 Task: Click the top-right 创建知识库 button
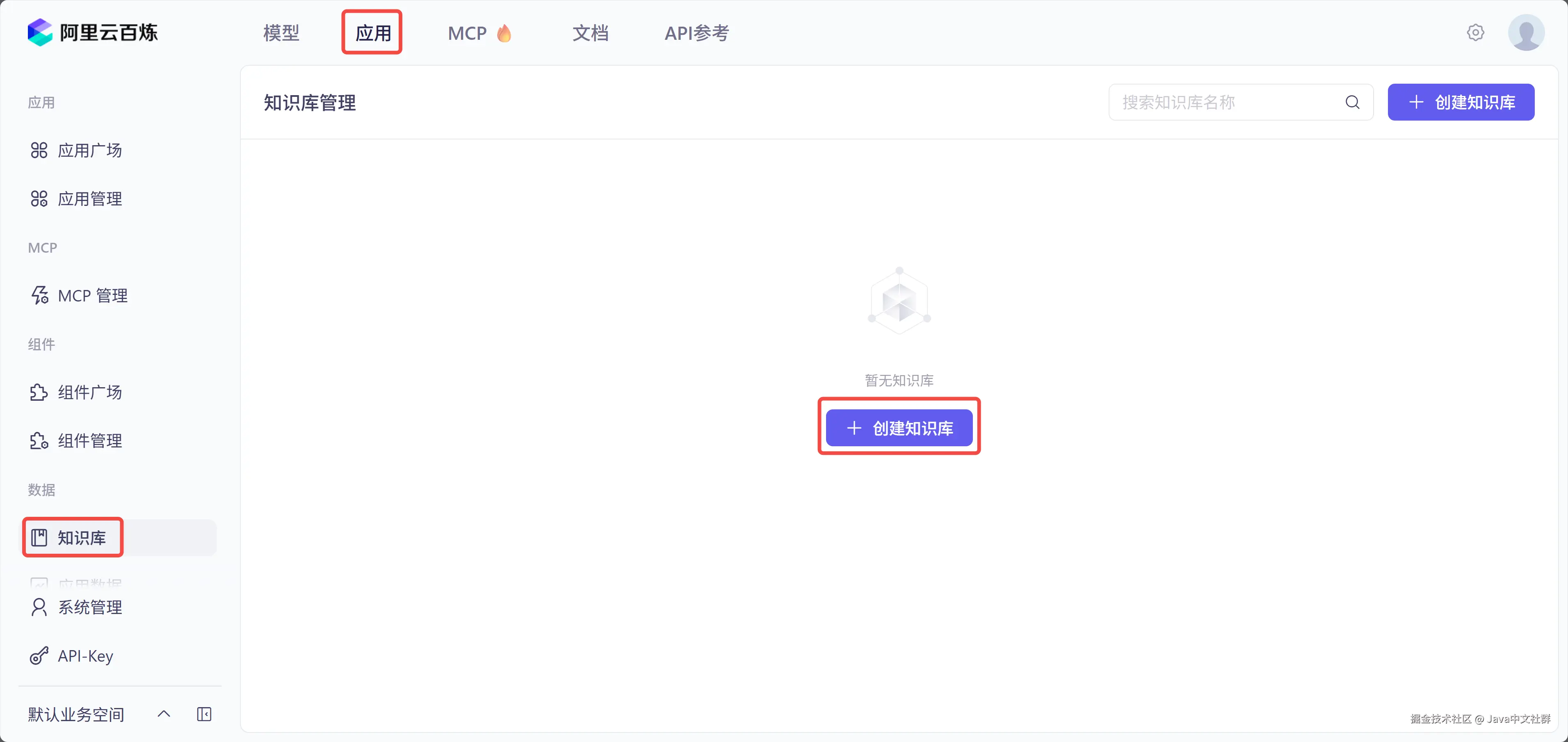(x=1460, y=102)
